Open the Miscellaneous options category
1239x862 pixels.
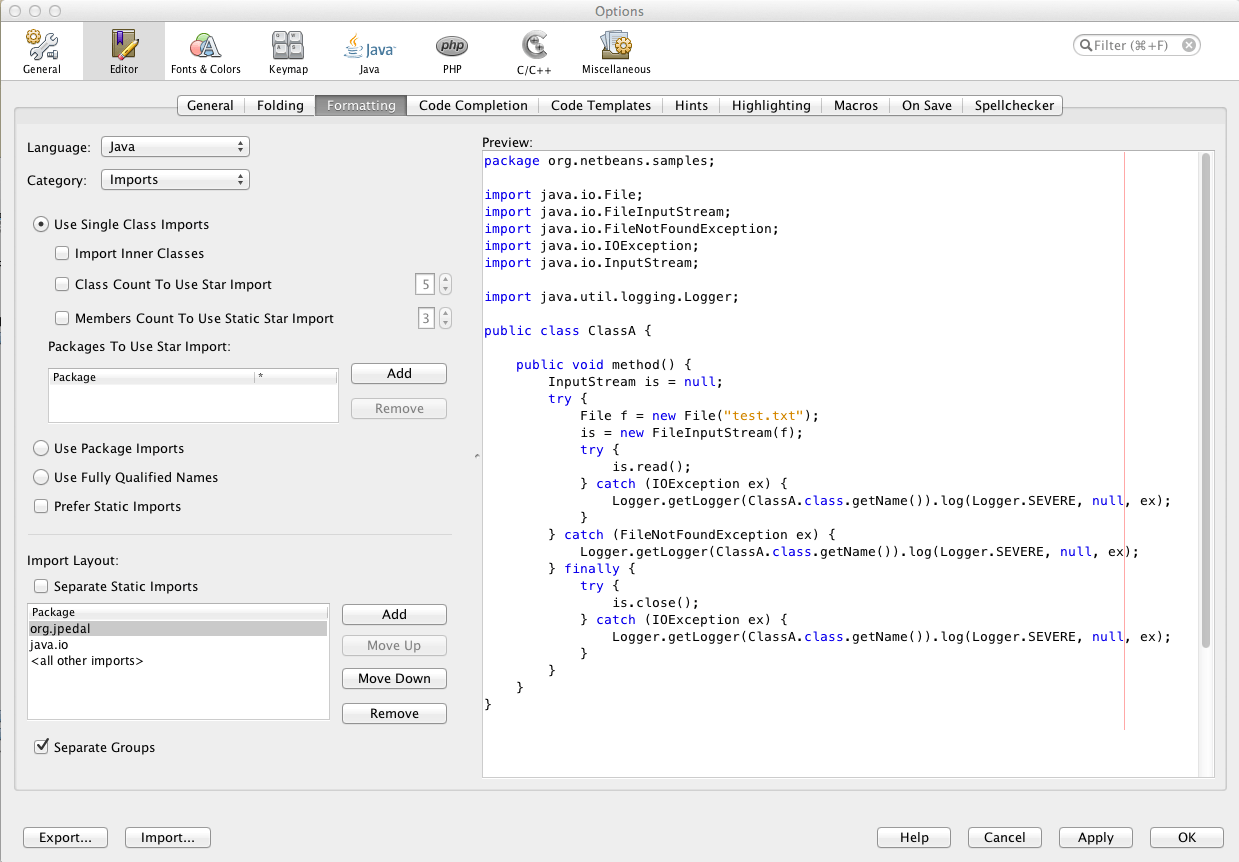pyautogui.click(x=616, y=51)
